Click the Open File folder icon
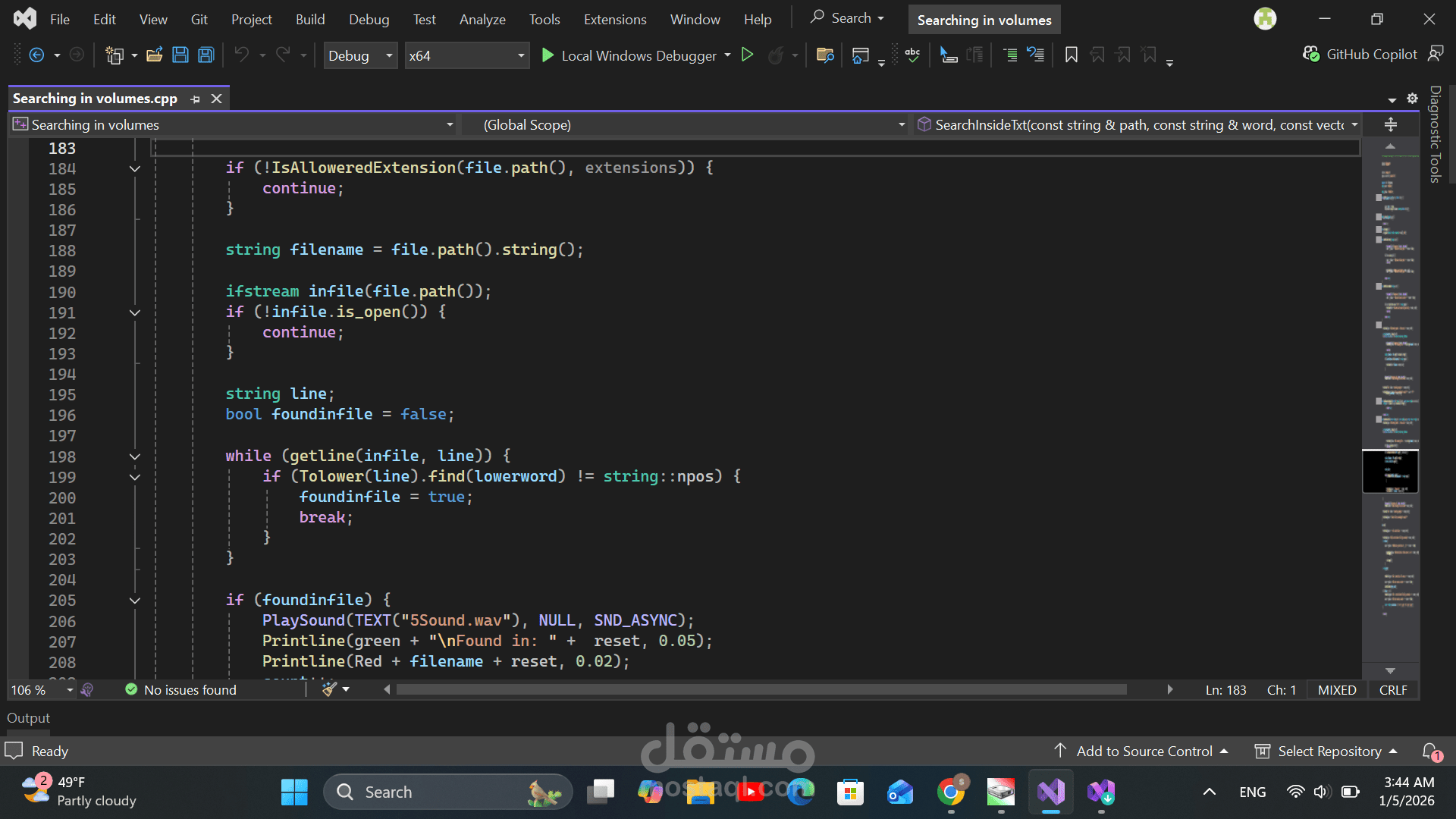This screenshot has width=1456, height=819. click(x=155, y=55)
